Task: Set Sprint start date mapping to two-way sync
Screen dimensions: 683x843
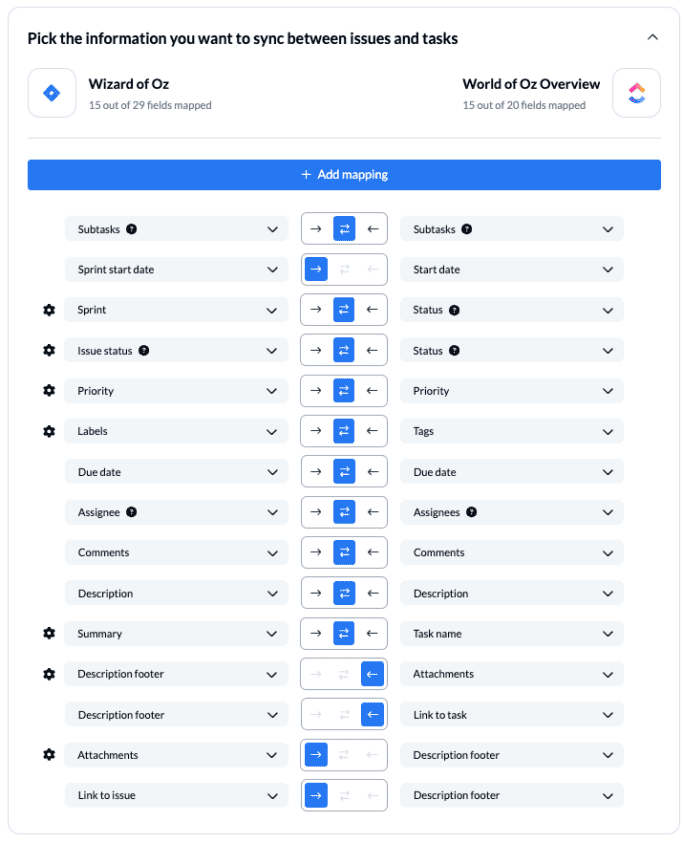Action: click(344, 269)
